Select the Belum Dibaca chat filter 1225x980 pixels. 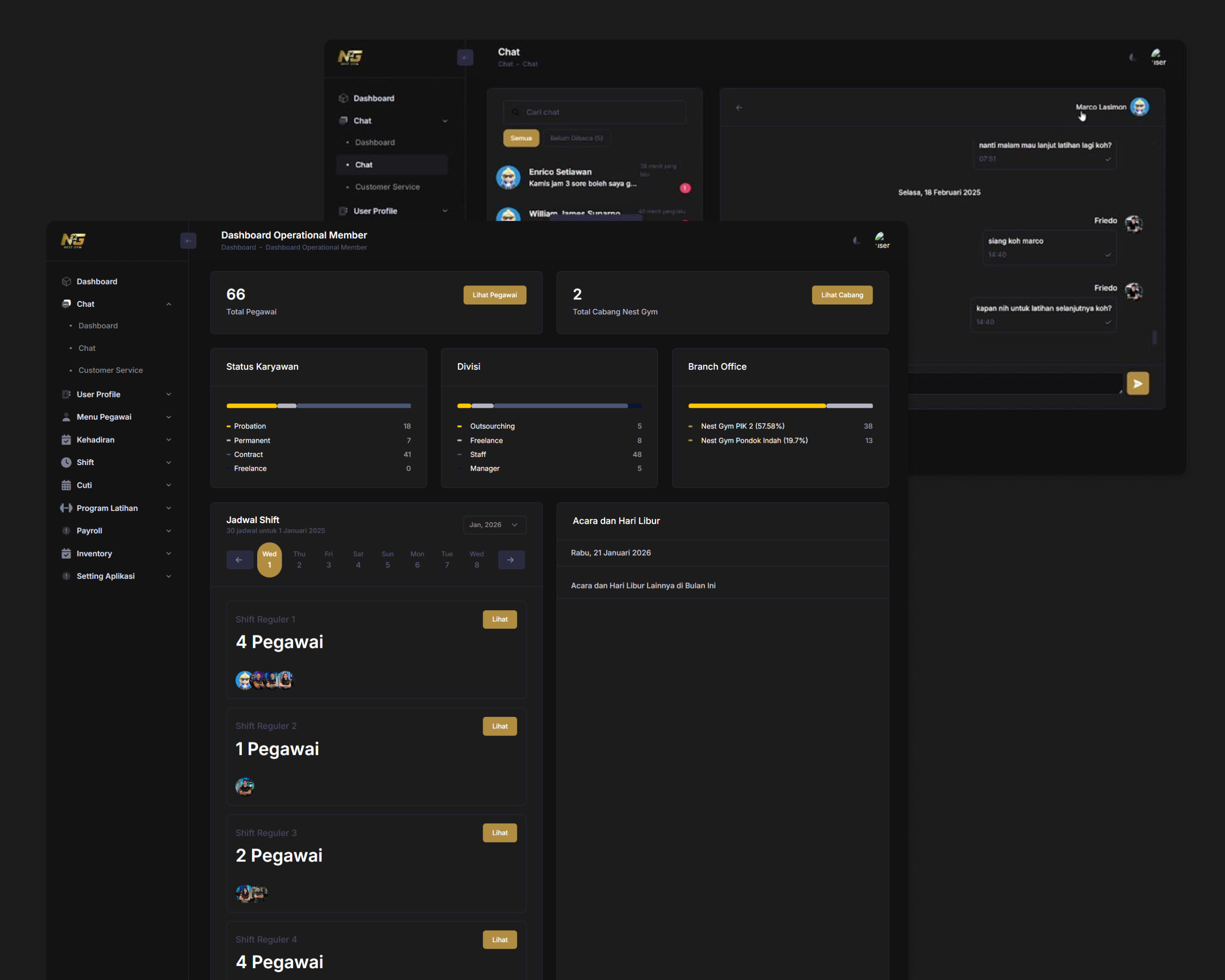[x=576, y=138]
